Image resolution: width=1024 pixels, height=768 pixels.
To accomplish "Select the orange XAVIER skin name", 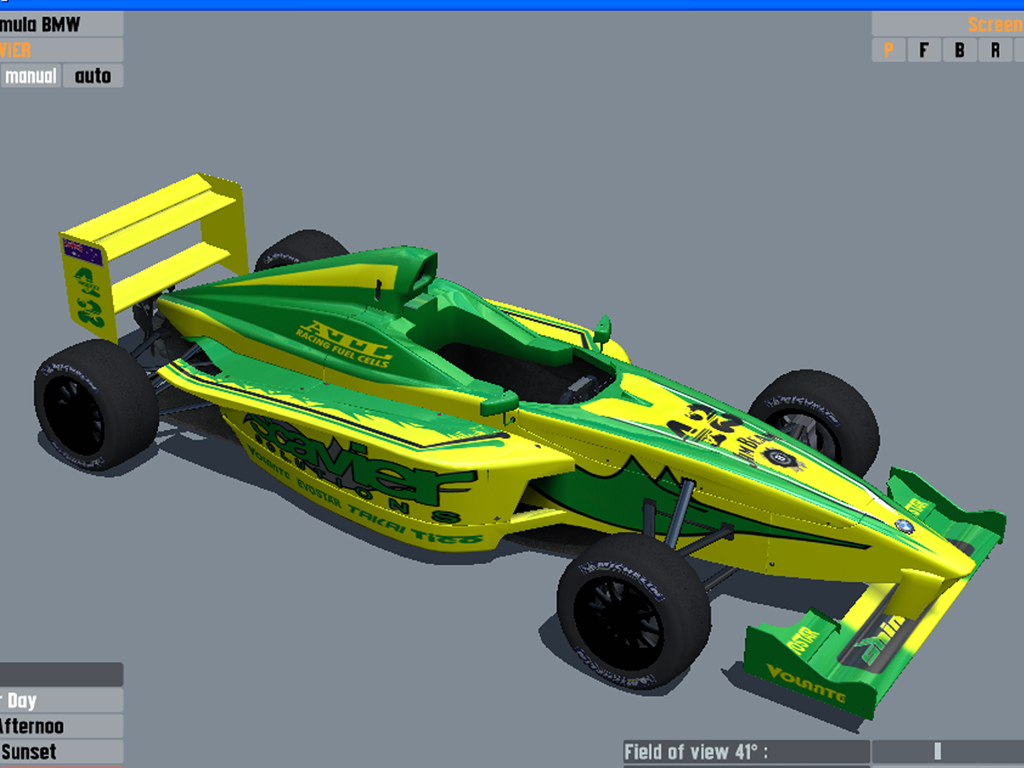I will click(x=61, y=50).
